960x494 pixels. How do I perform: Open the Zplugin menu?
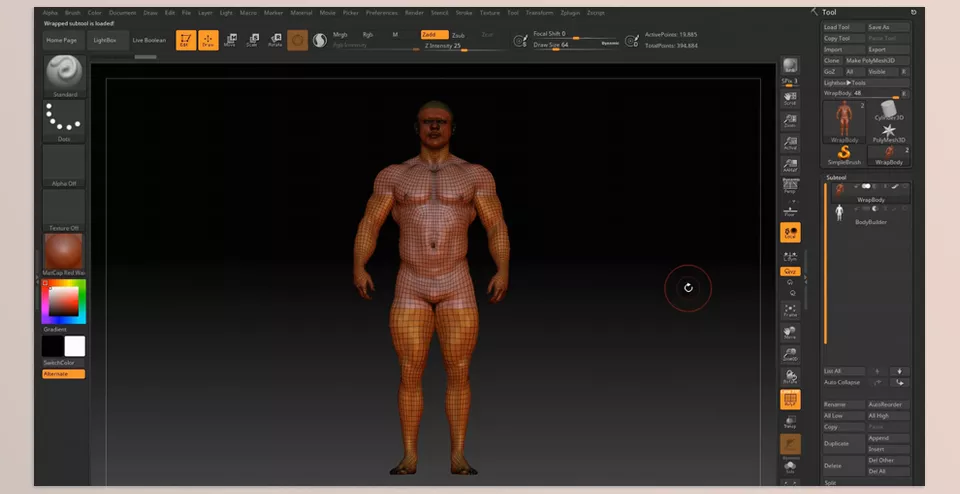click(x=571, y=13)
